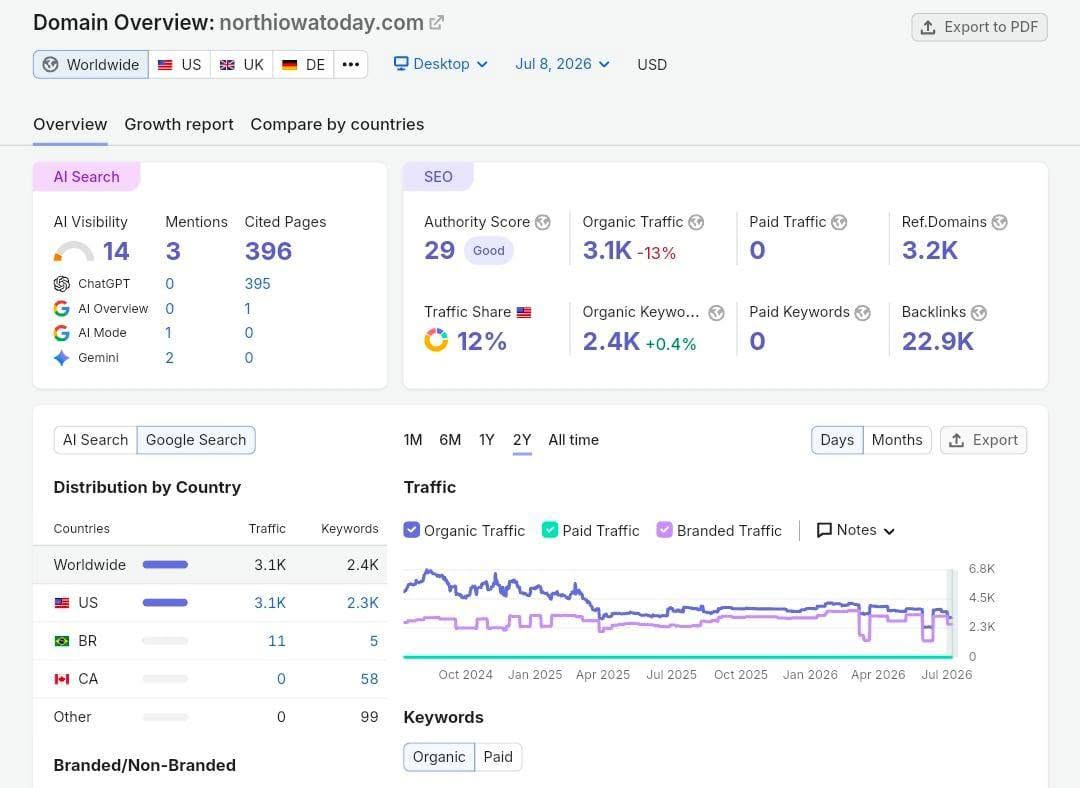Image resolution: width=1080 pixels, height=788 pixels.
Task: Uncheck the Paid Traffic checkbox
Action: click(x=550, y=530)
